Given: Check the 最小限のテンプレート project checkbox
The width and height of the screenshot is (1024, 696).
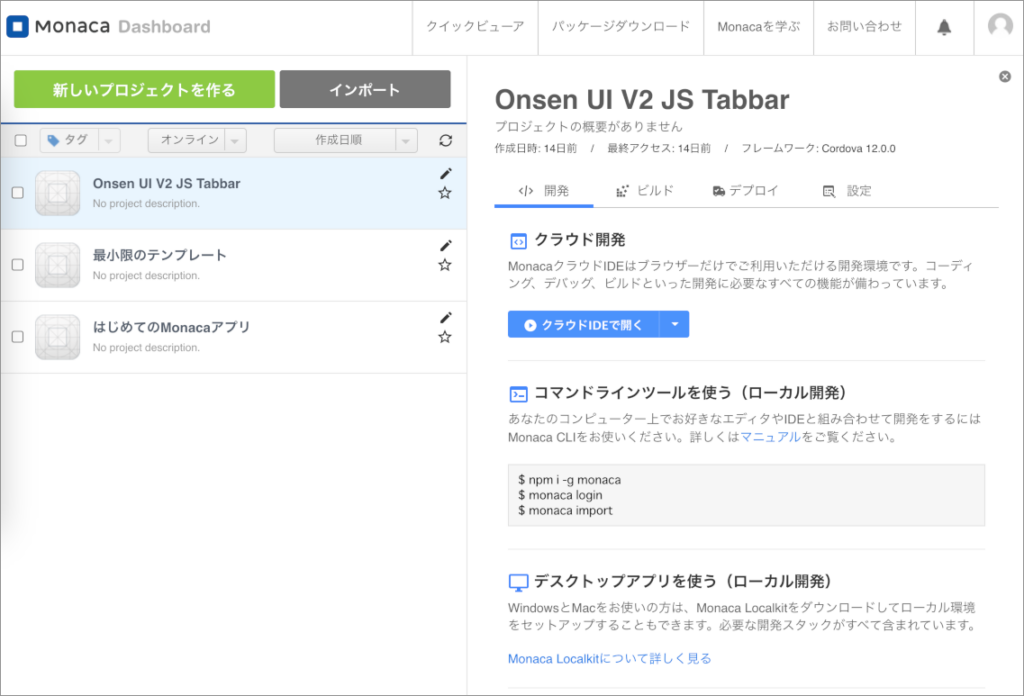Looking at the screenshot, I should 18,265.
